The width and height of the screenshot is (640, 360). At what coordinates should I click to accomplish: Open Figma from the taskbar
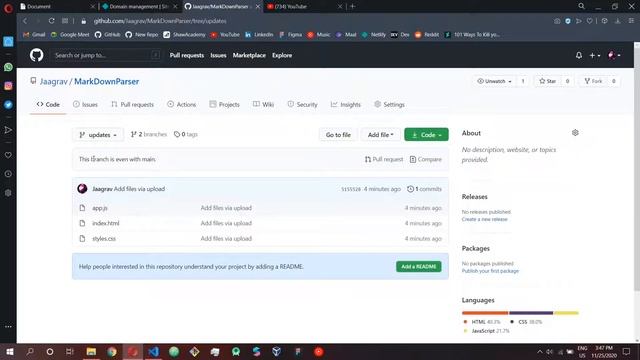point(298,351)
